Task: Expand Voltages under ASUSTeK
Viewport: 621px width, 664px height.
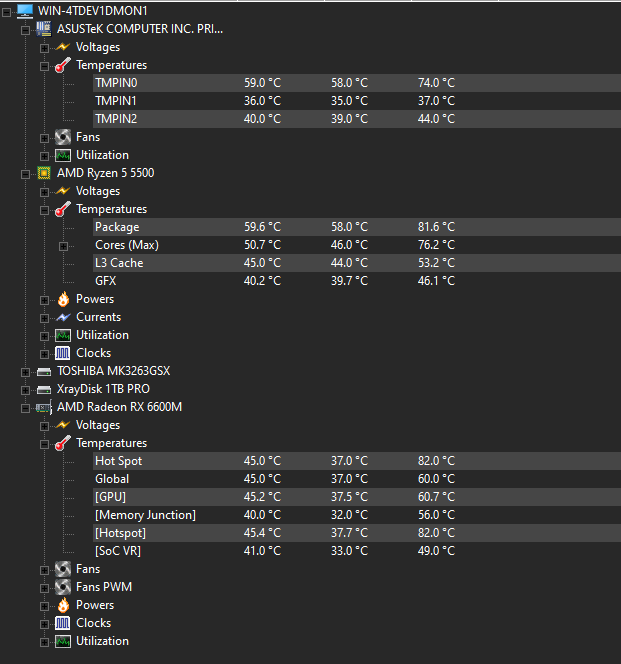Action: (44, 48)
